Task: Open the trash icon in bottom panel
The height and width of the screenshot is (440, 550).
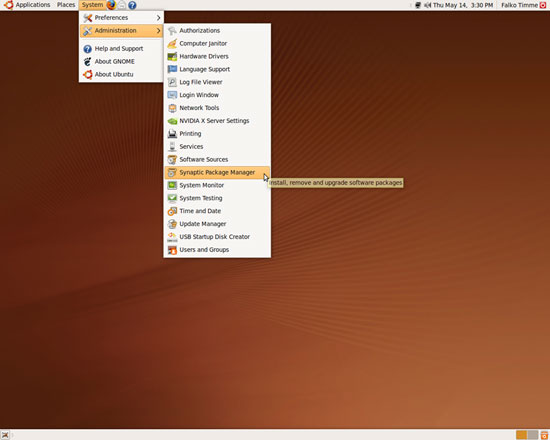Action: (x=544, y=435)
